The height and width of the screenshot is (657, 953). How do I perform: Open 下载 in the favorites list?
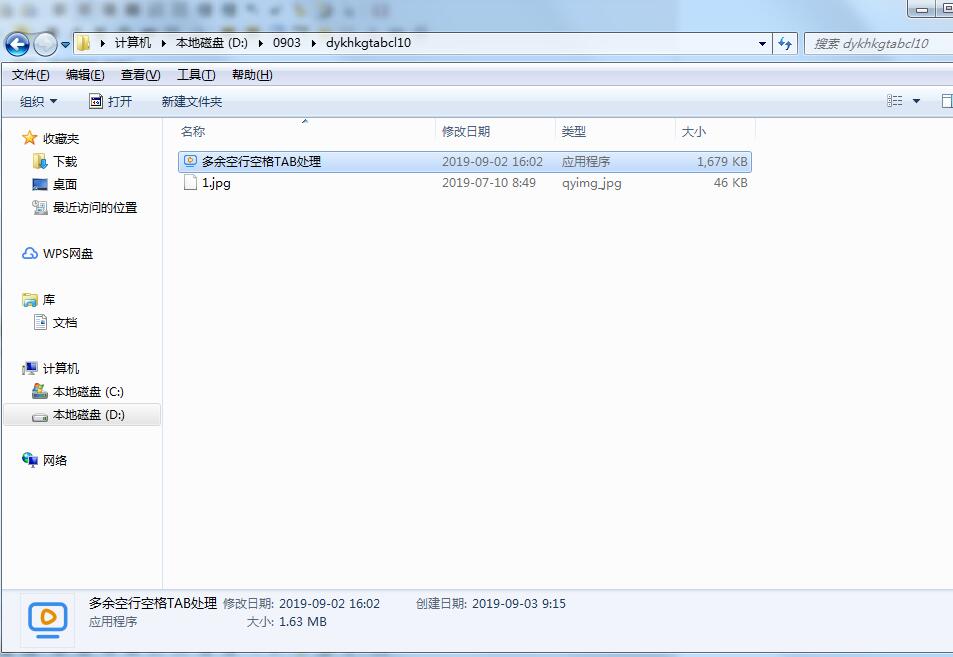(65, 162)
